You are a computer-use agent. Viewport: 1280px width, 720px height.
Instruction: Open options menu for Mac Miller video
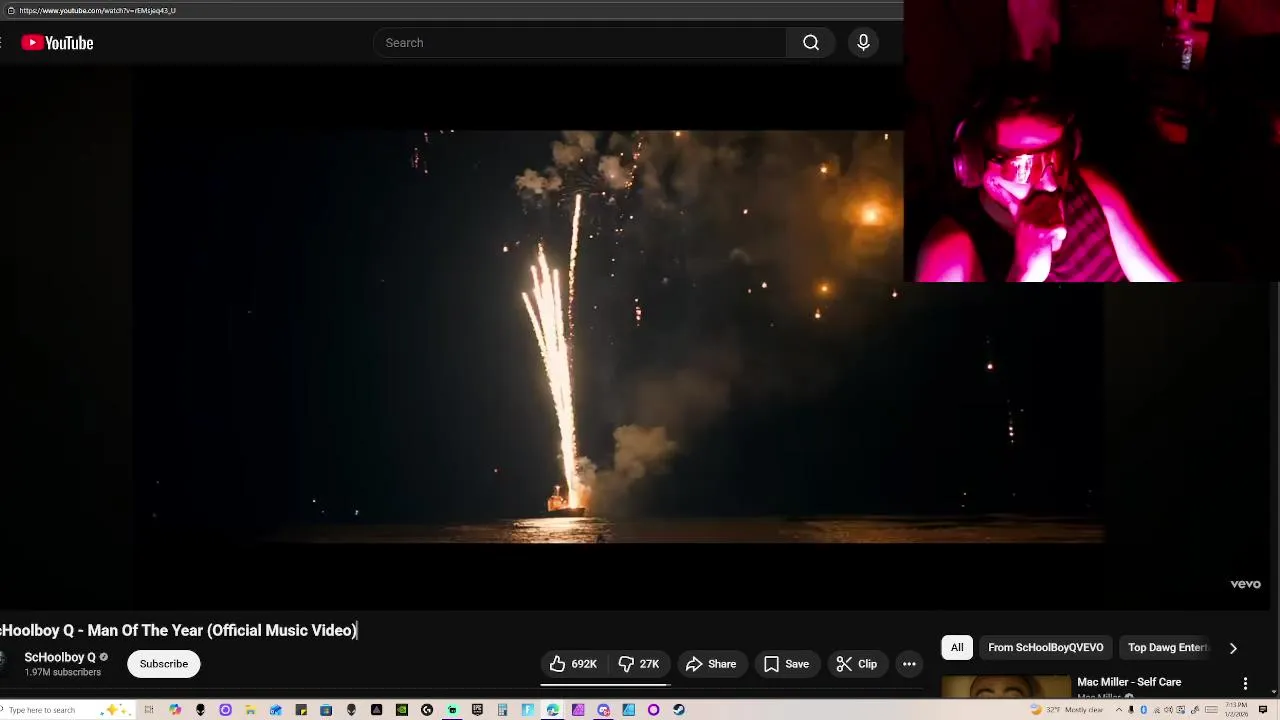(1245, 684)
